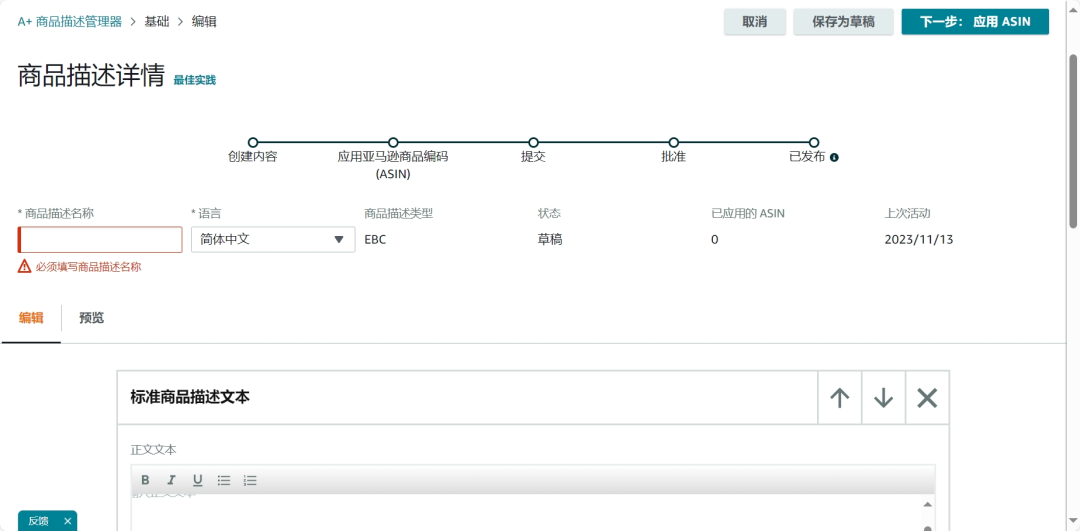Click the EBC description type value
Image resolution: width=1080 pixels, height=531 pixels.
tap(374, 240)
